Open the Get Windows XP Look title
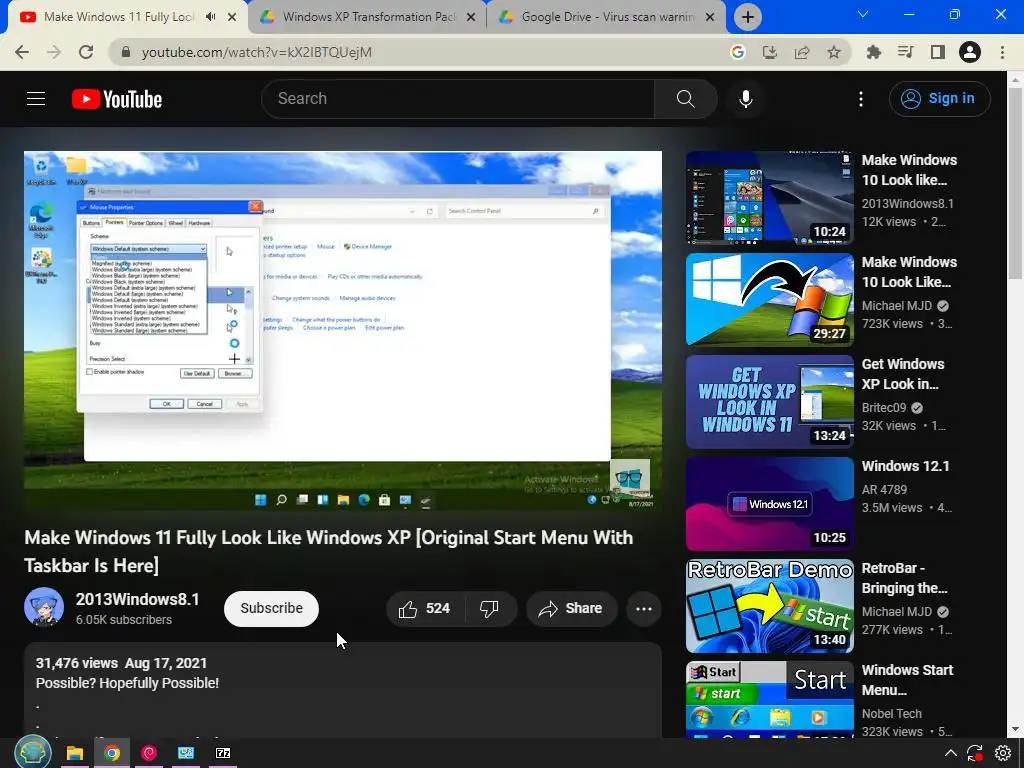Image resolution: width=1024 pixels, height=768 pixels. 903,374
